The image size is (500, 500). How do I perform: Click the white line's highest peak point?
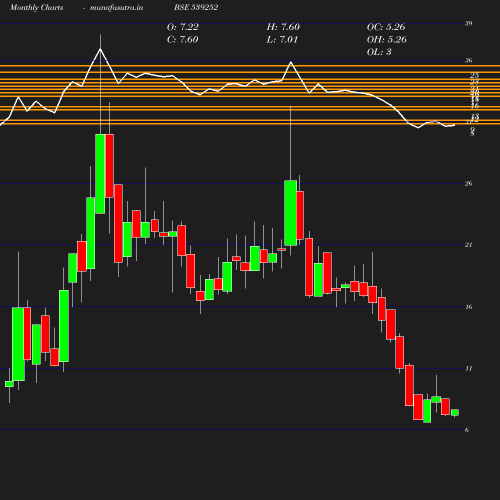(100, 49)
